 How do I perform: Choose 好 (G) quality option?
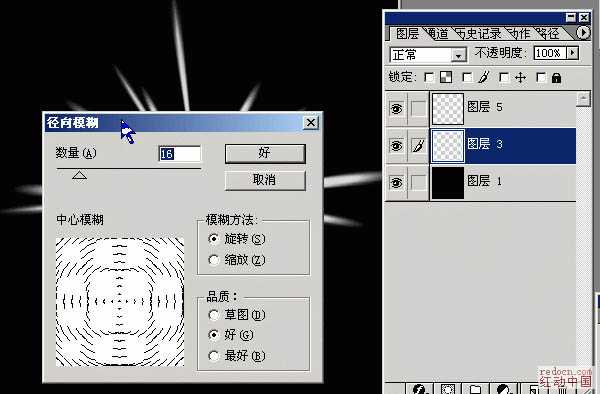coord(214,335)
